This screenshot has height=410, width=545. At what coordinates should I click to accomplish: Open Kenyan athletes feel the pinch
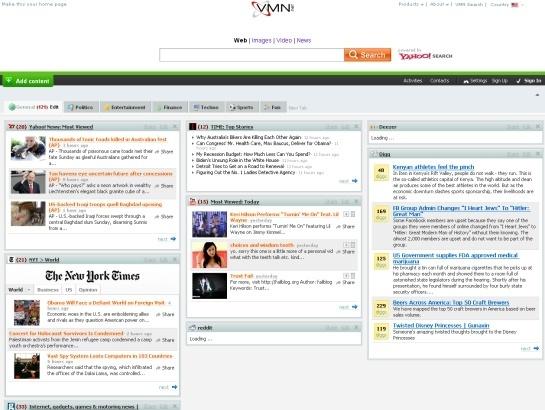(433, 167)
